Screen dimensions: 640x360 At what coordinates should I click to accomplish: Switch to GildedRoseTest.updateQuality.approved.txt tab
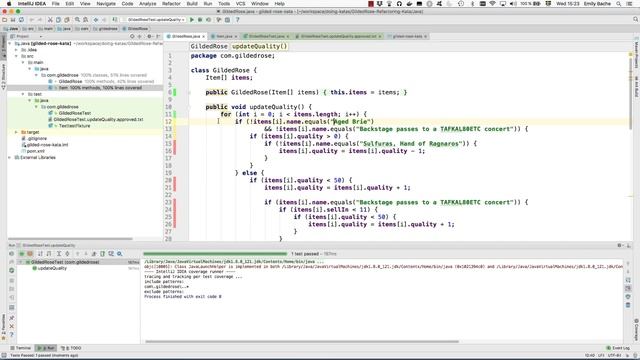click(x=338, y=36)
